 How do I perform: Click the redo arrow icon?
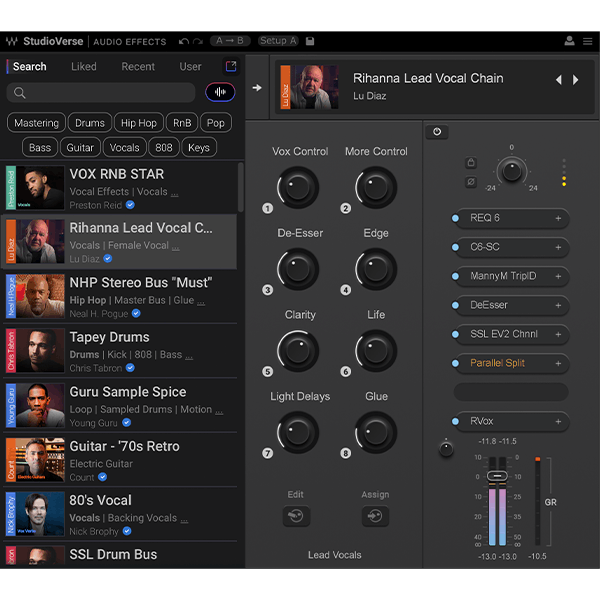pyautogui.click(x=198, y=41)
